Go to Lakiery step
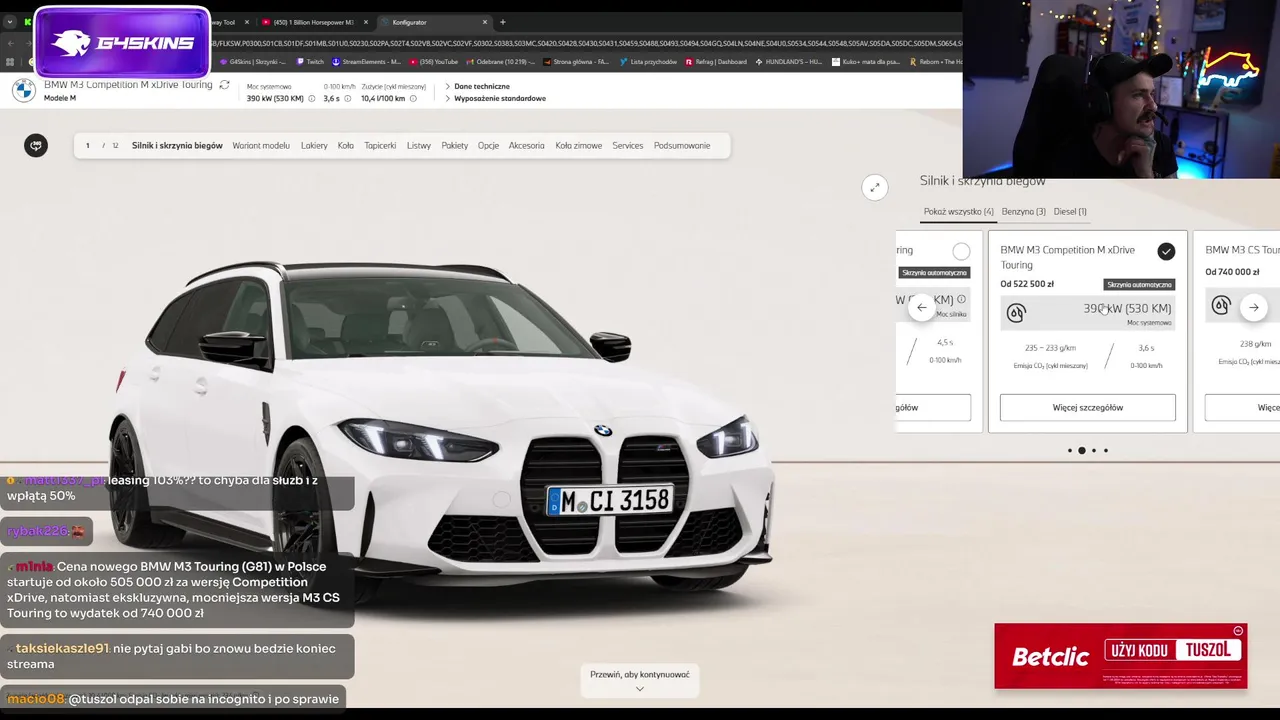This screenshot has width=1280, height=720. (314, 146)
